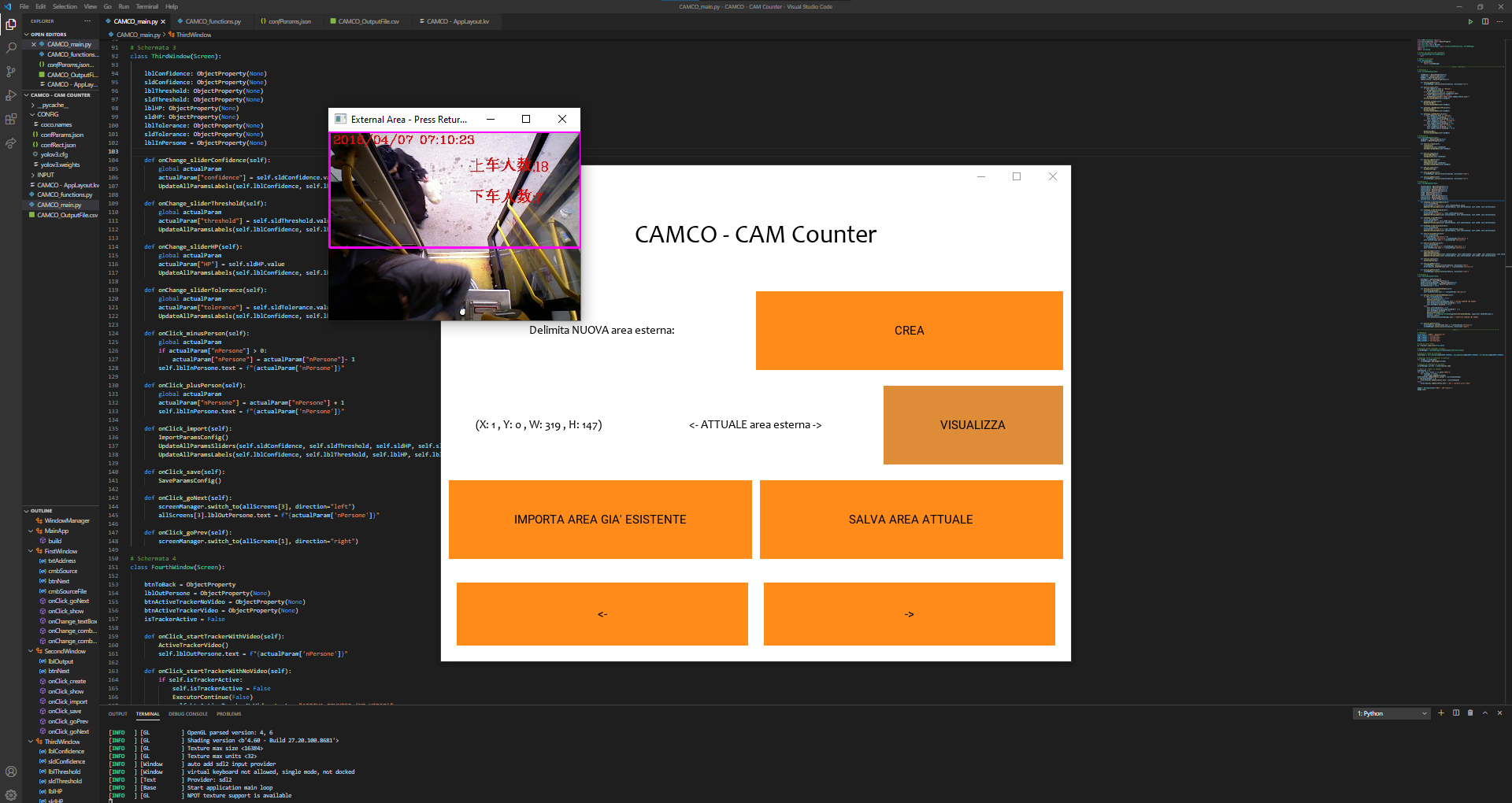The height and width of the screenshot is (803, 1512).
Task: Click the VISUALIZZA button
Action: pos(973,425)
